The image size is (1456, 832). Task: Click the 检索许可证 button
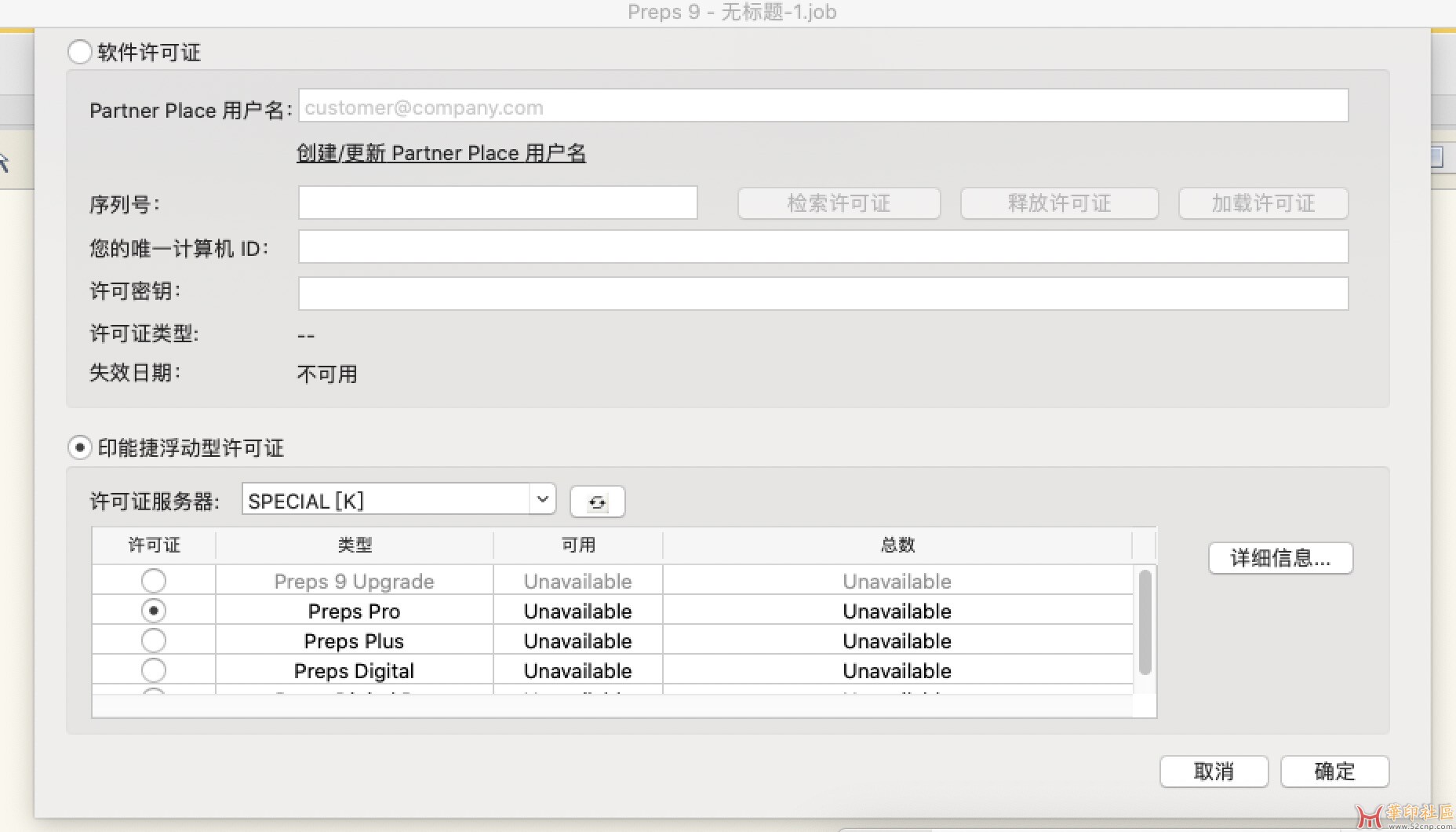click(839, 203)
